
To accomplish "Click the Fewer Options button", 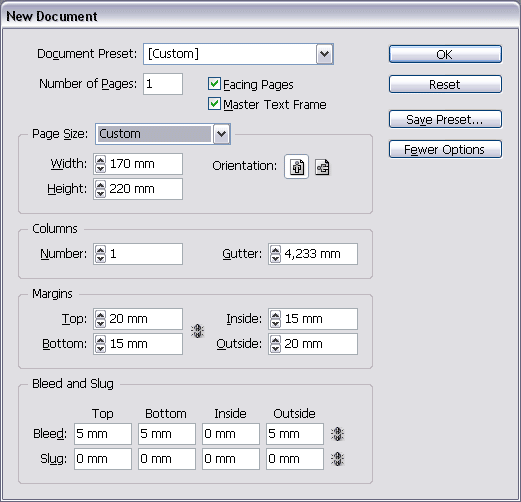I will [445, 149].
